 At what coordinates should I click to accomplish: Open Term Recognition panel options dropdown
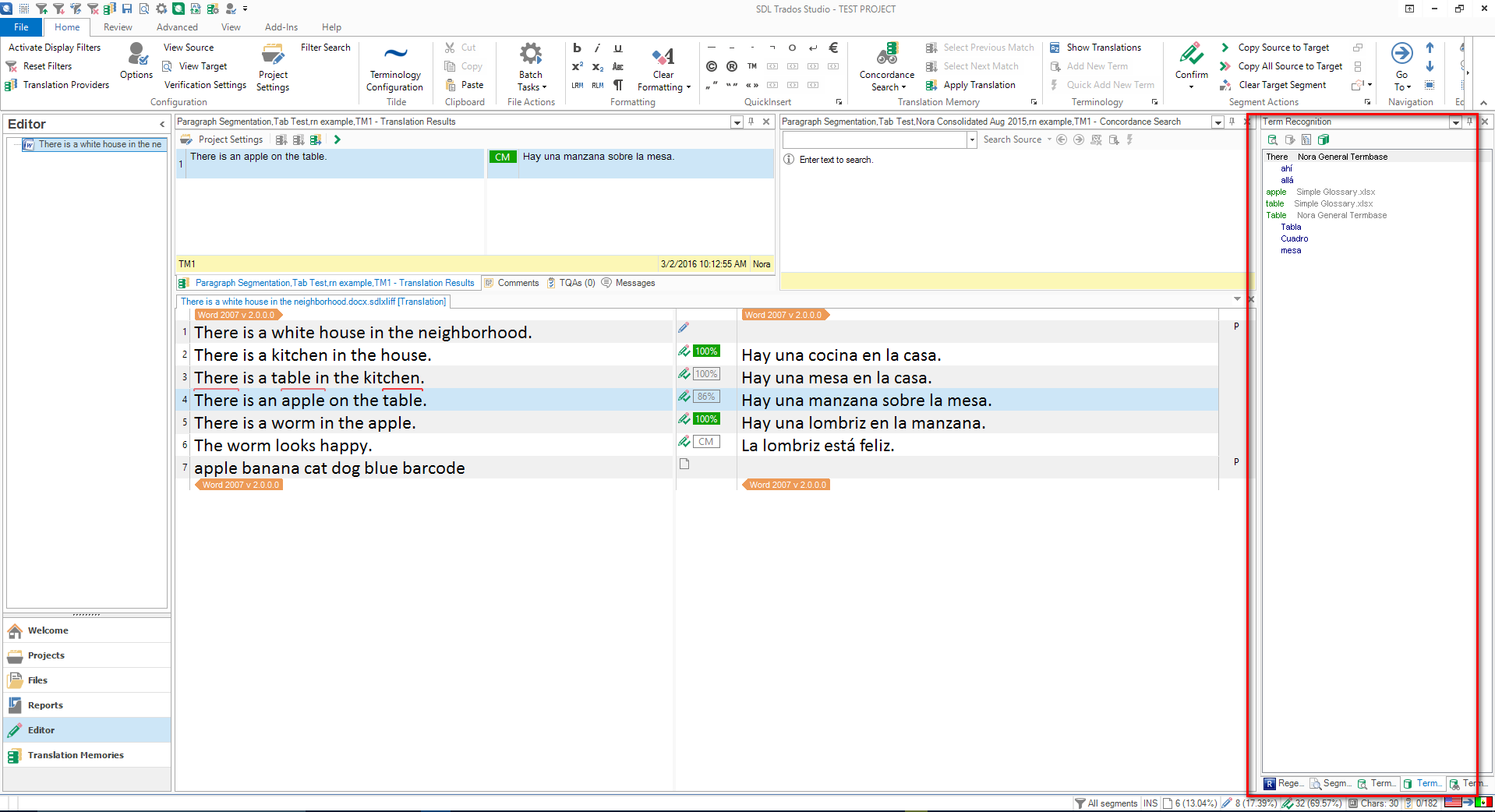[1455, 122]
